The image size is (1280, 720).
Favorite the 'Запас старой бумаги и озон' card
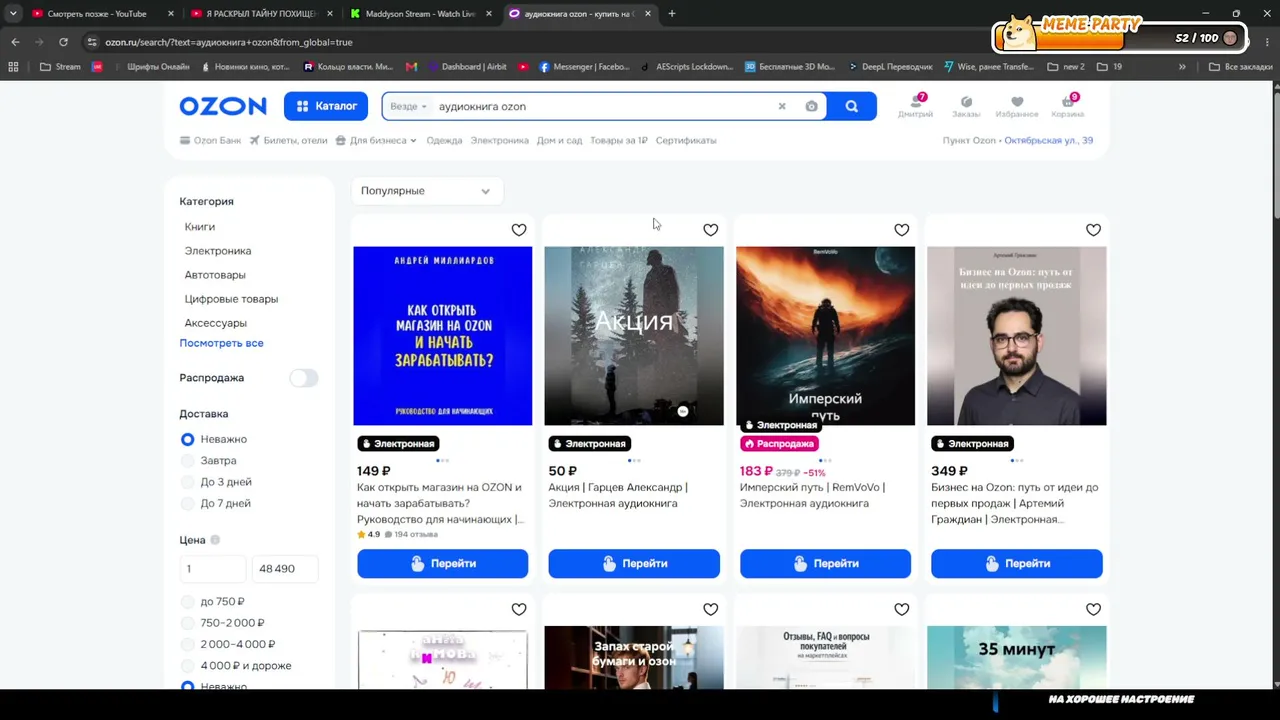(710, 609)
